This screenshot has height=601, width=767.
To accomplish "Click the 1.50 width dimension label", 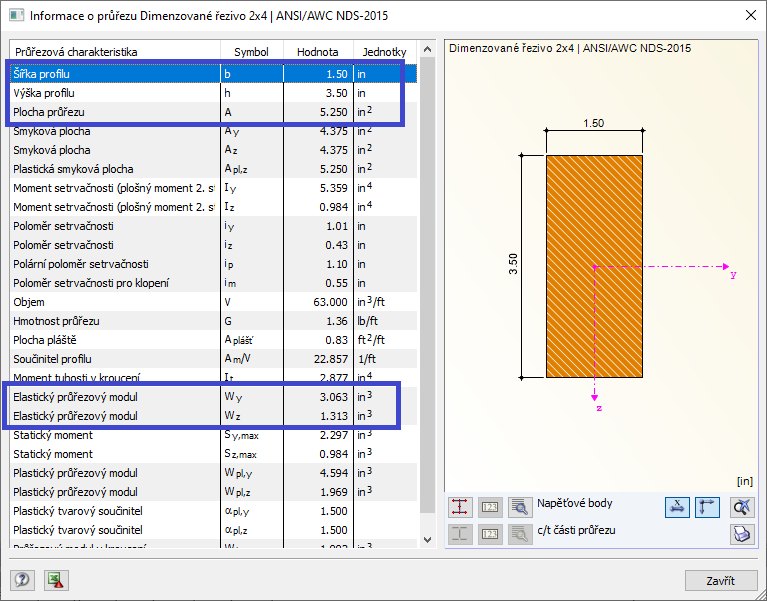I will coord(594,123).
